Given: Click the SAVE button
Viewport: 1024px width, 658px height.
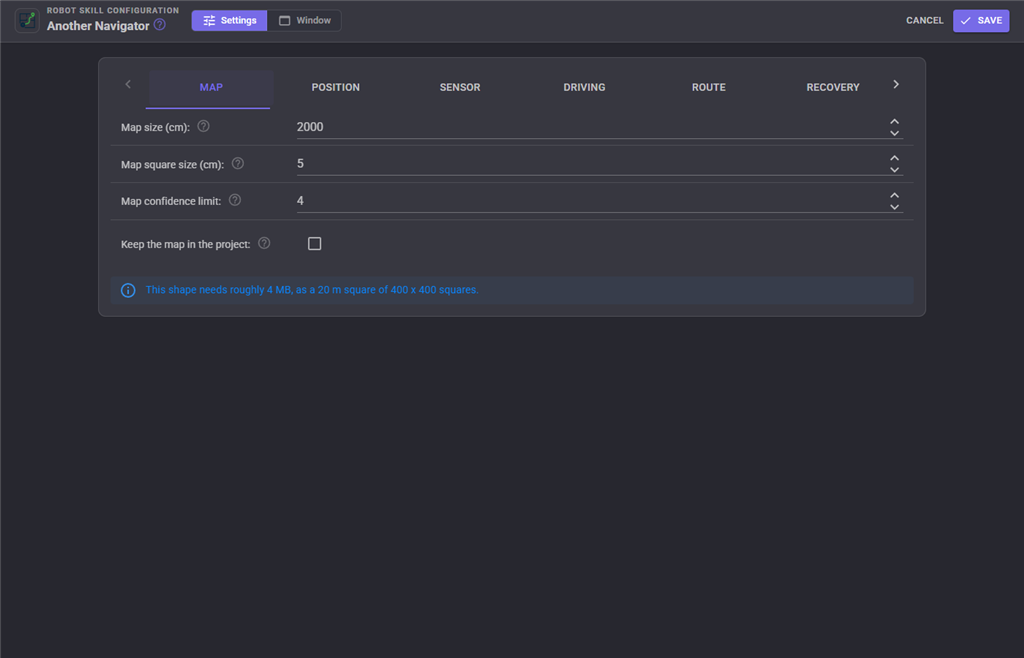Looking at the screenshot, I should pyautogui.click(x=981, y=20).
